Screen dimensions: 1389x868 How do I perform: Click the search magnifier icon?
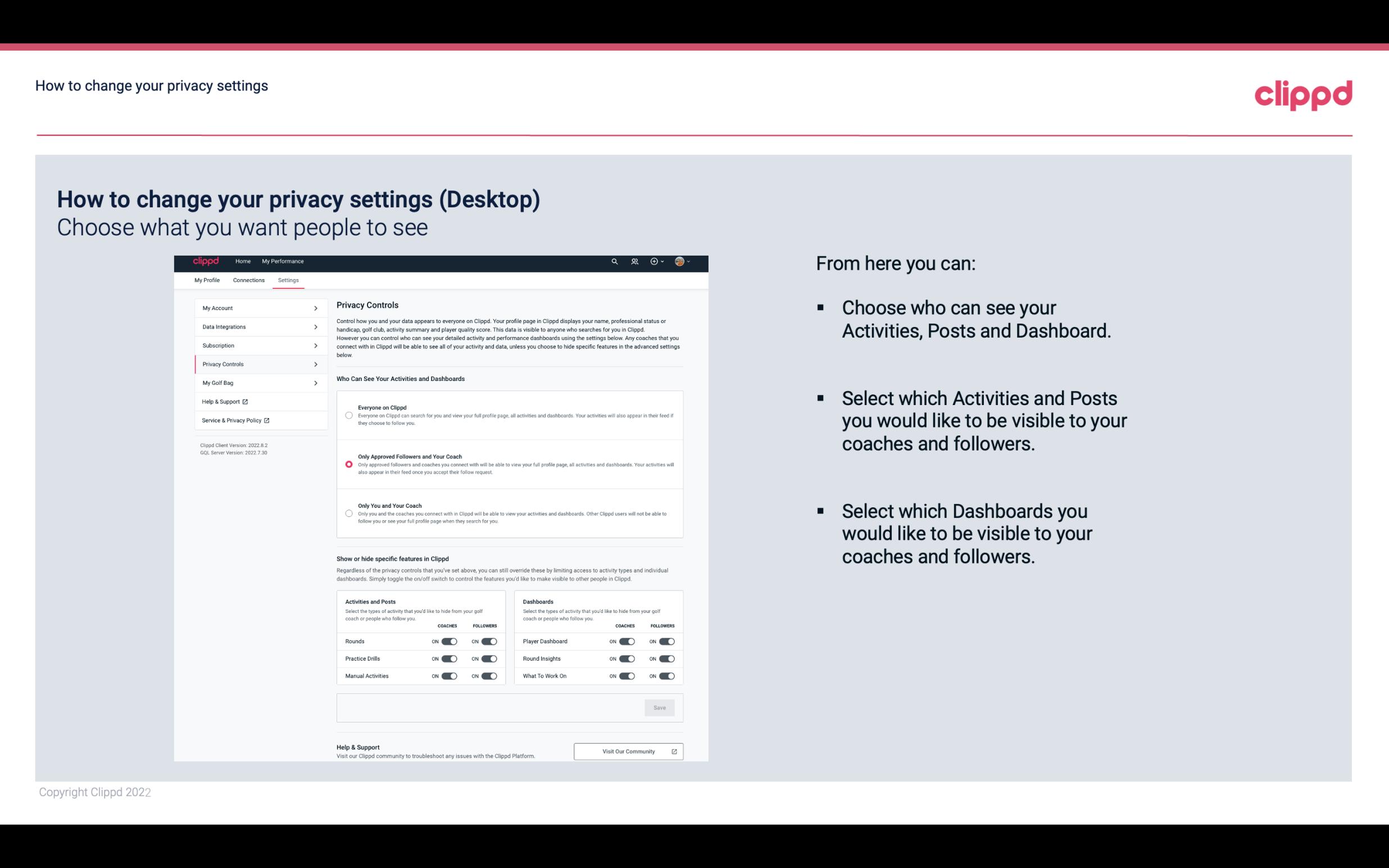pyautogui.click(x=614, y=261)
